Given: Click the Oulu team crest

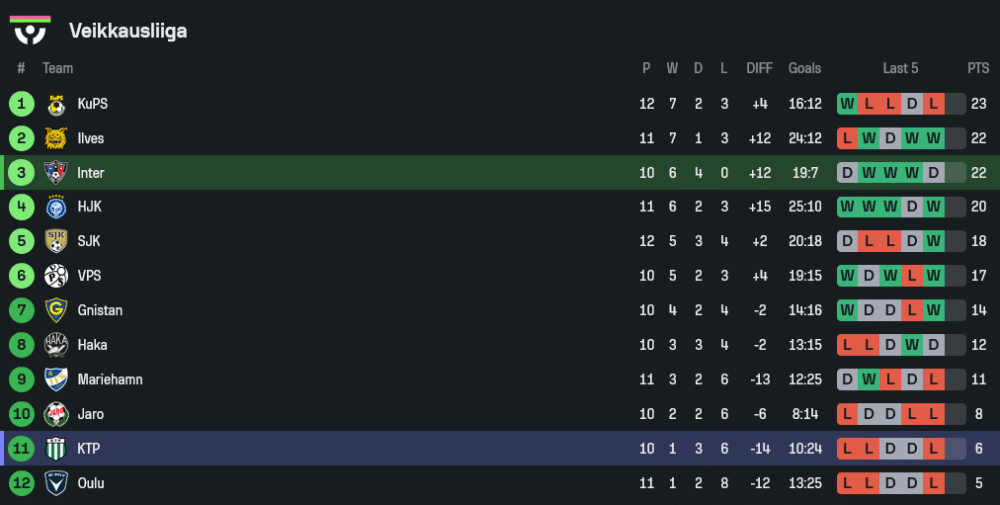Looking at the screenshot, I should click(56, 483).
